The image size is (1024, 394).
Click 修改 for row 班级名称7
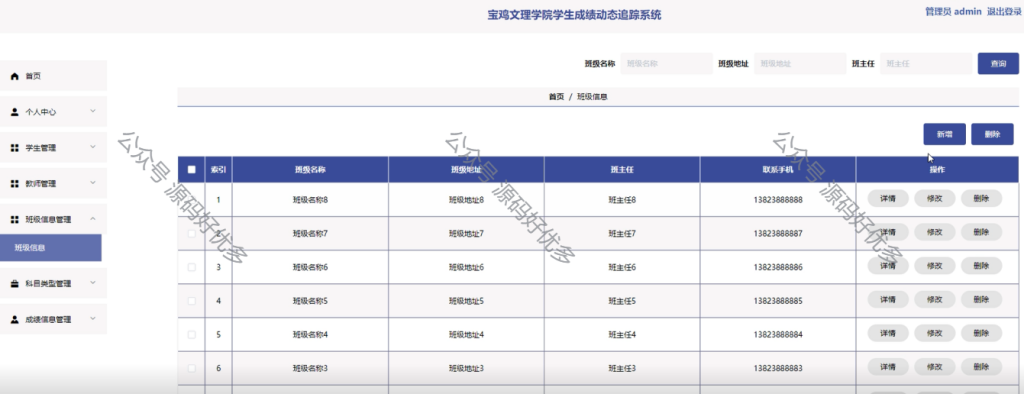(x=935, y=232)
